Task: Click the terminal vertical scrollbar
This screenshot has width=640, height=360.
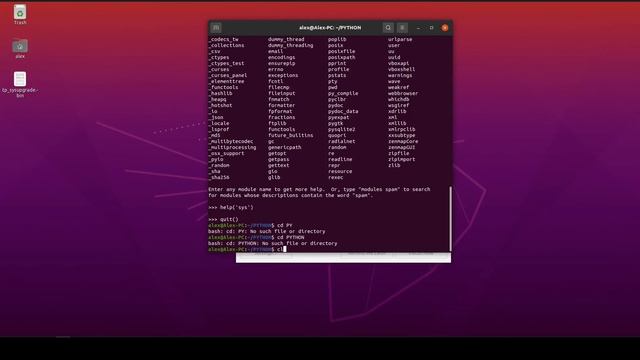Action: [450, 219]
